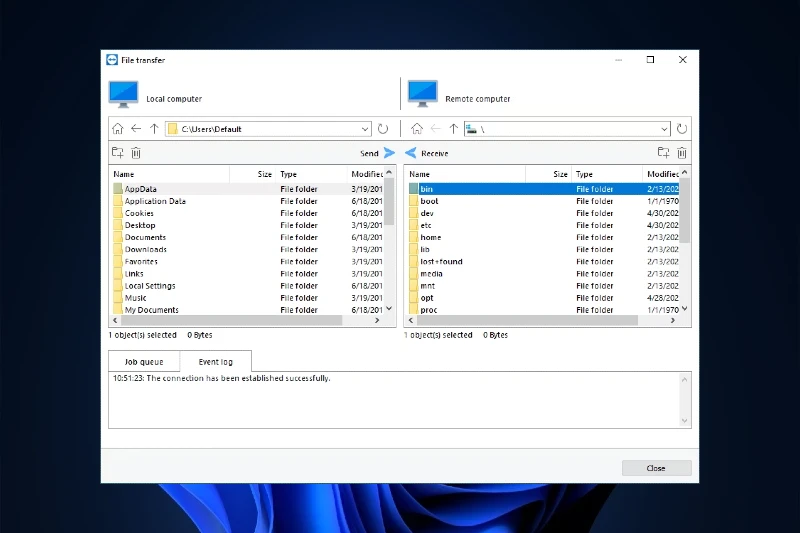Click the Close button
This screenshot has height=533, width=800.
657,468
